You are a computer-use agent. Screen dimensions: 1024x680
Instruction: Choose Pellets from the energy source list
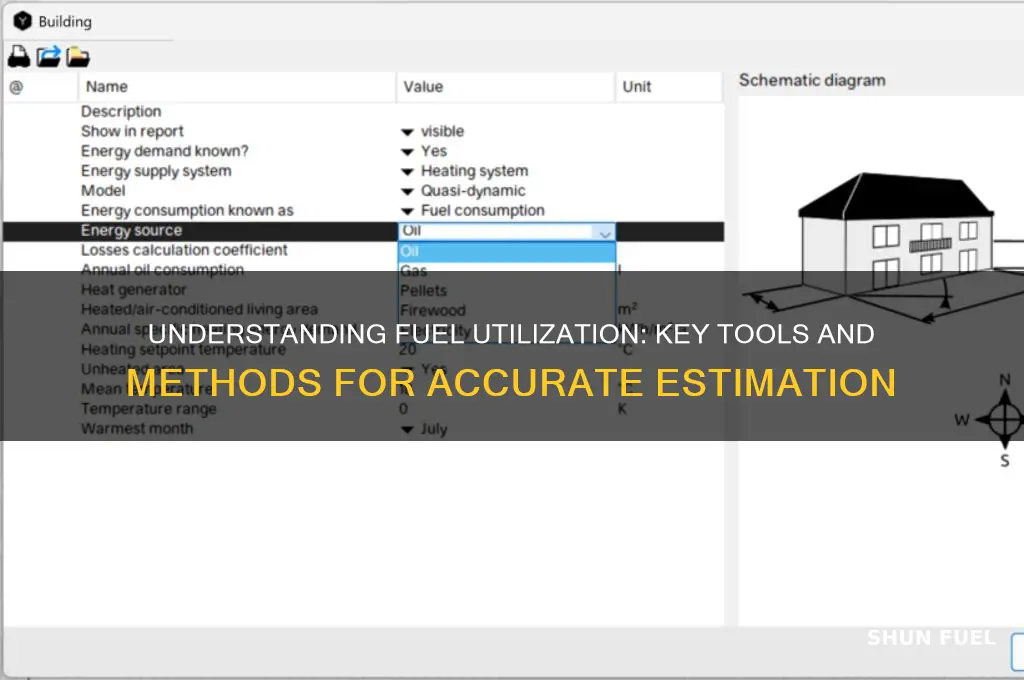tap(507, 291)
